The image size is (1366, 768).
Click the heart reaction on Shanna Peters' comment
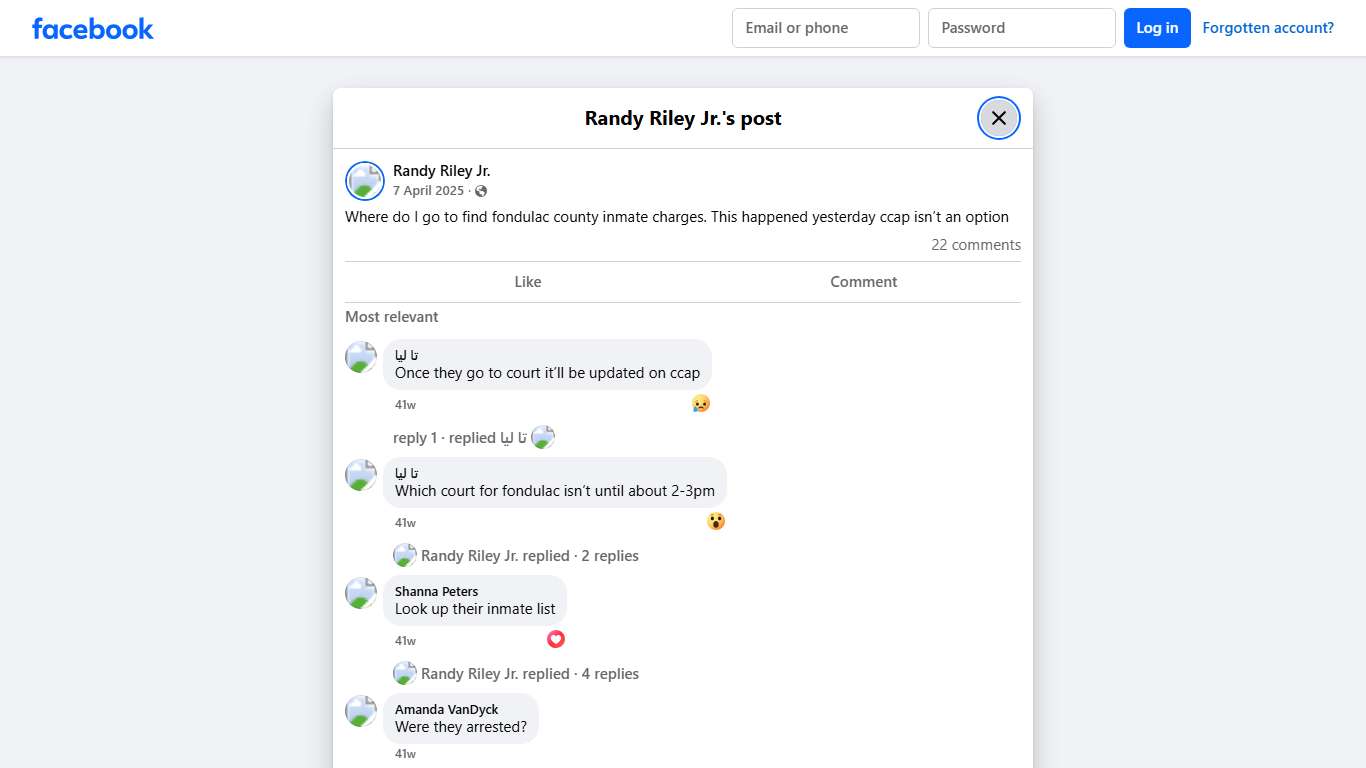coord(556,639)
